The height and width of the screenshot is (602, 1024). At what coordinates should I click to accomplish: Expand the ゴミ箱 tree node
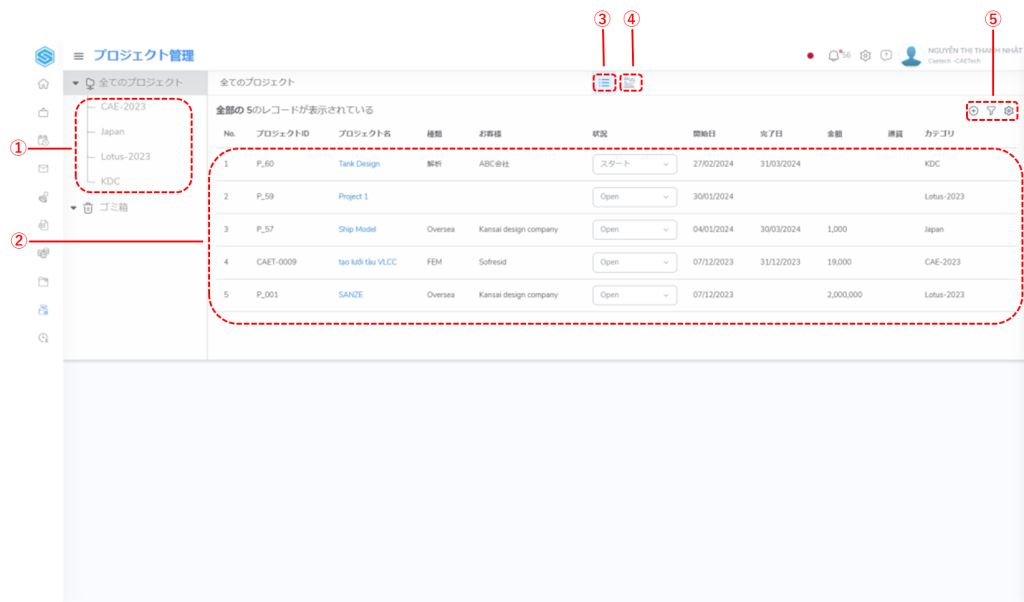[x=75, y=208]
